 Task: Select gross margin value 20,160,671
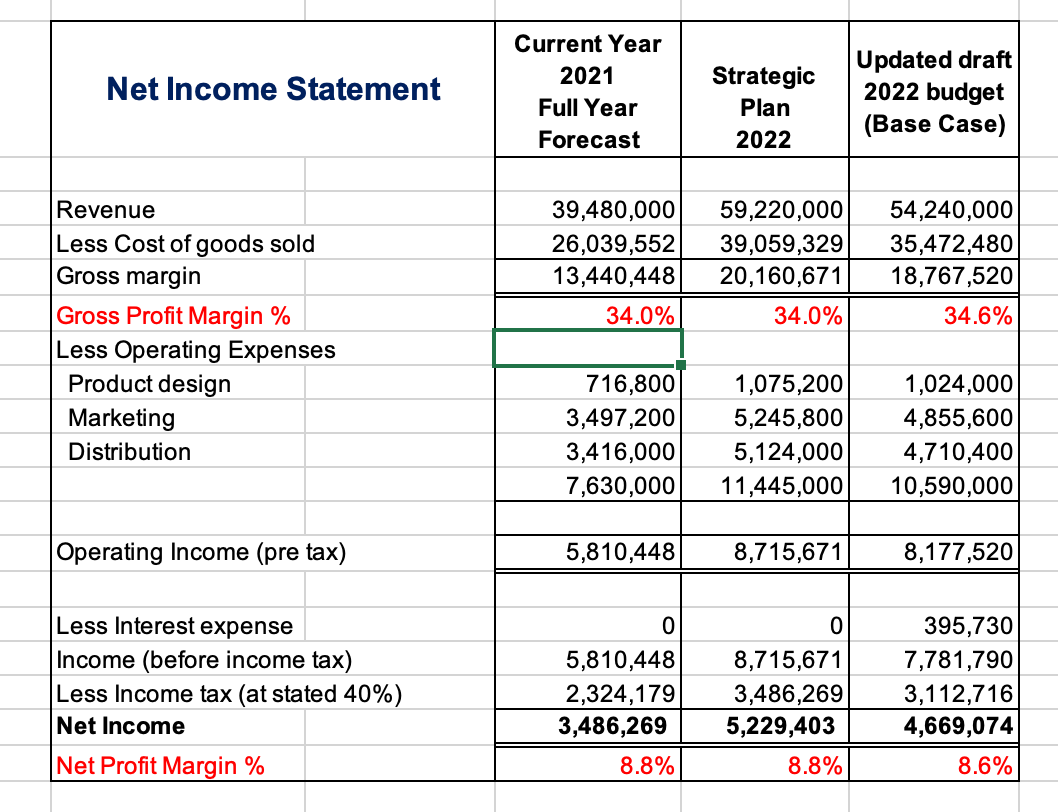(781, 275)
